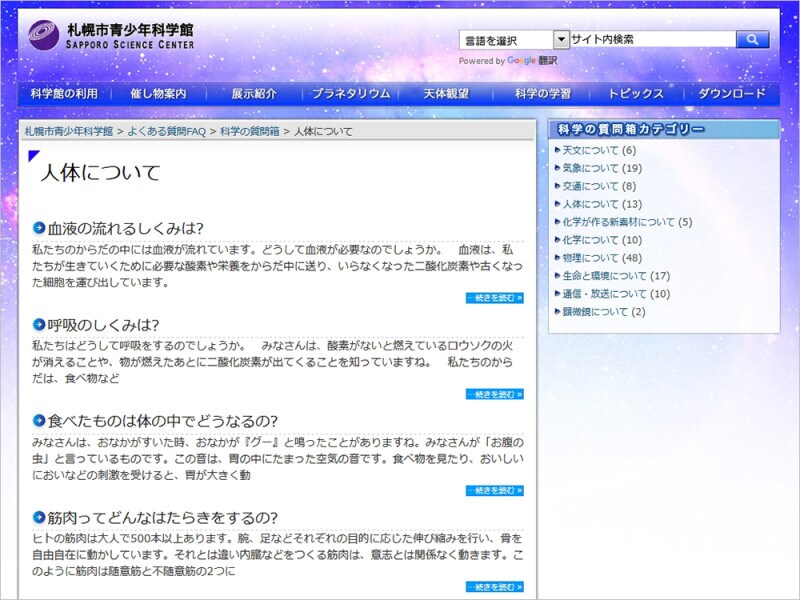Open the ダウンロード menu item
Image resolution: width=800 pixels, height=600 pixels.
coord(732,94)
